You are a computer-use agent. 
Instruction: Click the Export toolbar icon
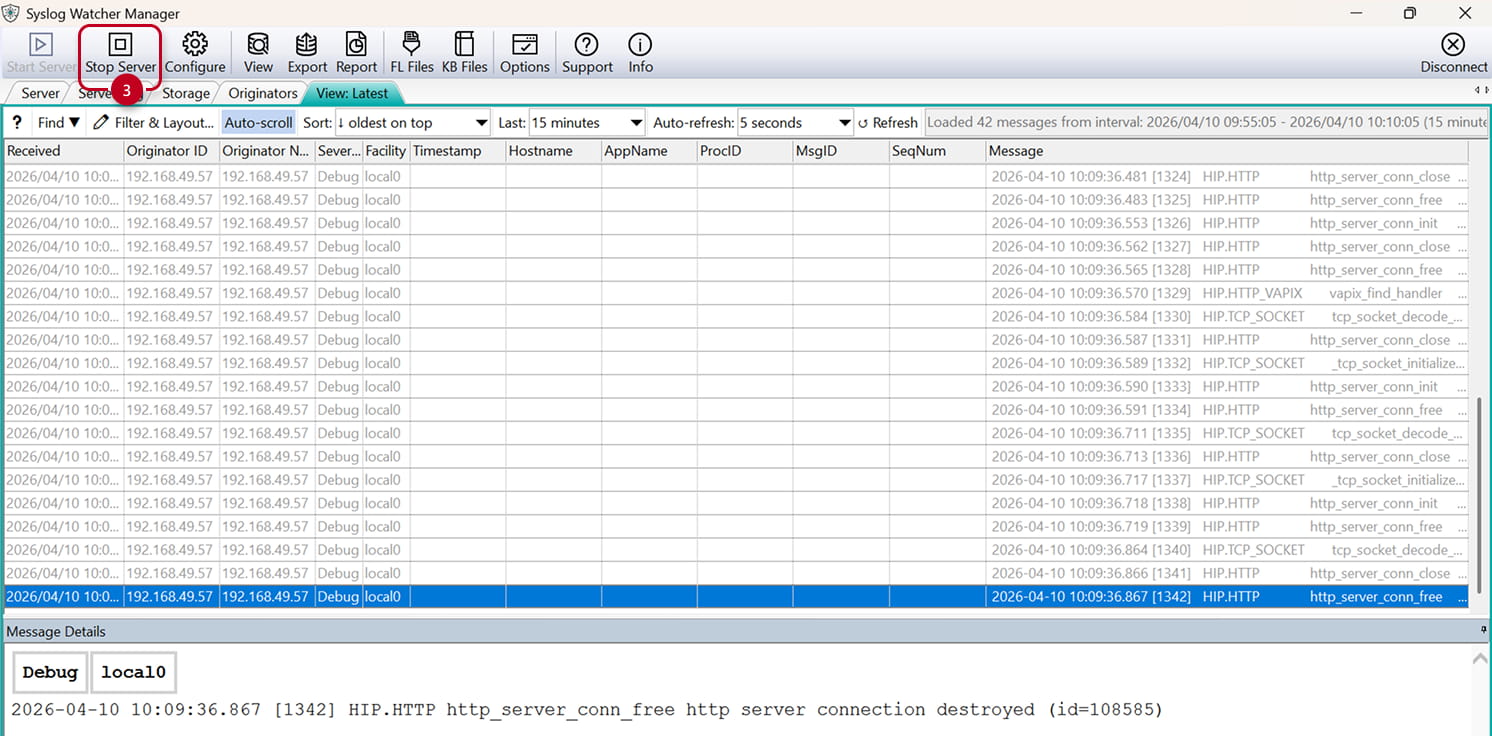coord(307,44)
